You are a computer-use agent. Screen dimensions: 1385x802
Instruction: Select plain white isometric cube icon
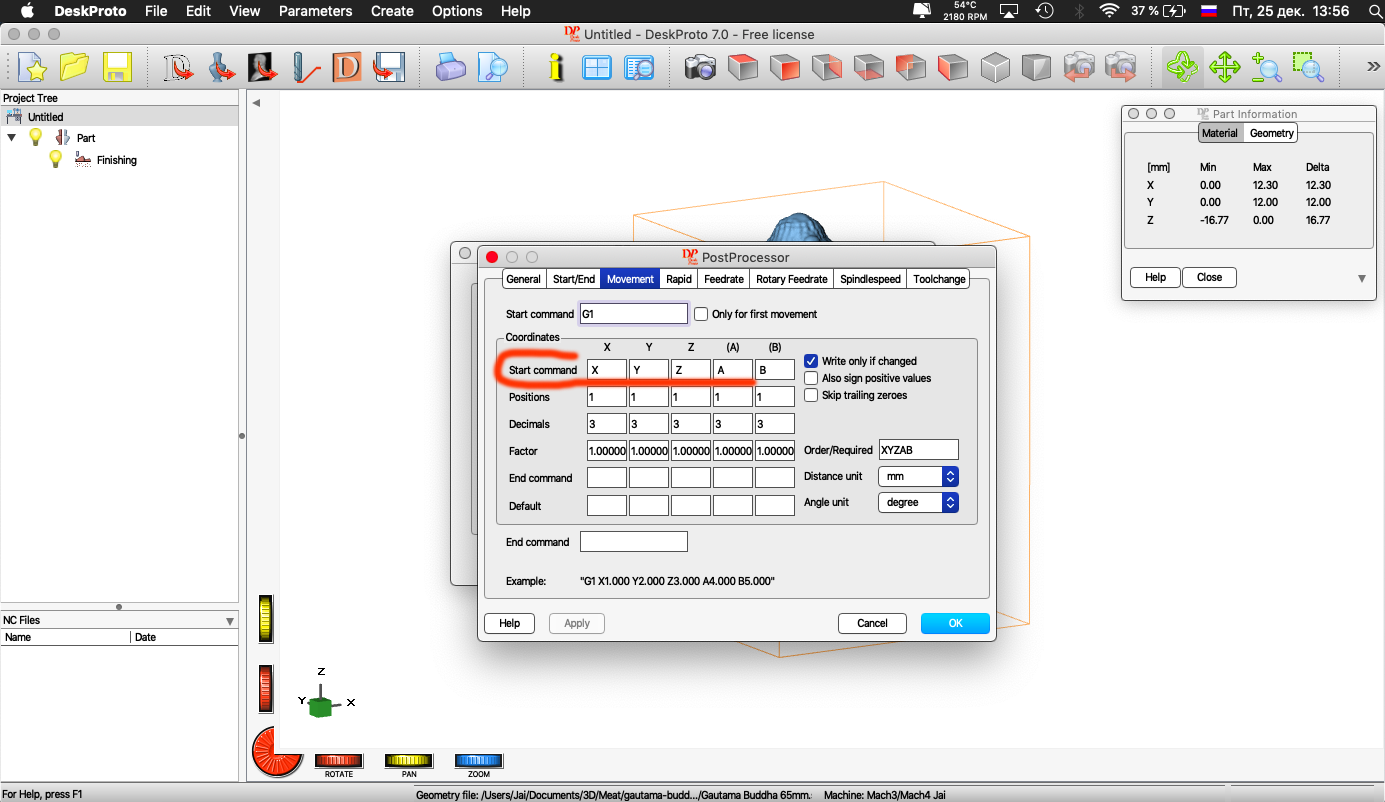pos(995,68)
